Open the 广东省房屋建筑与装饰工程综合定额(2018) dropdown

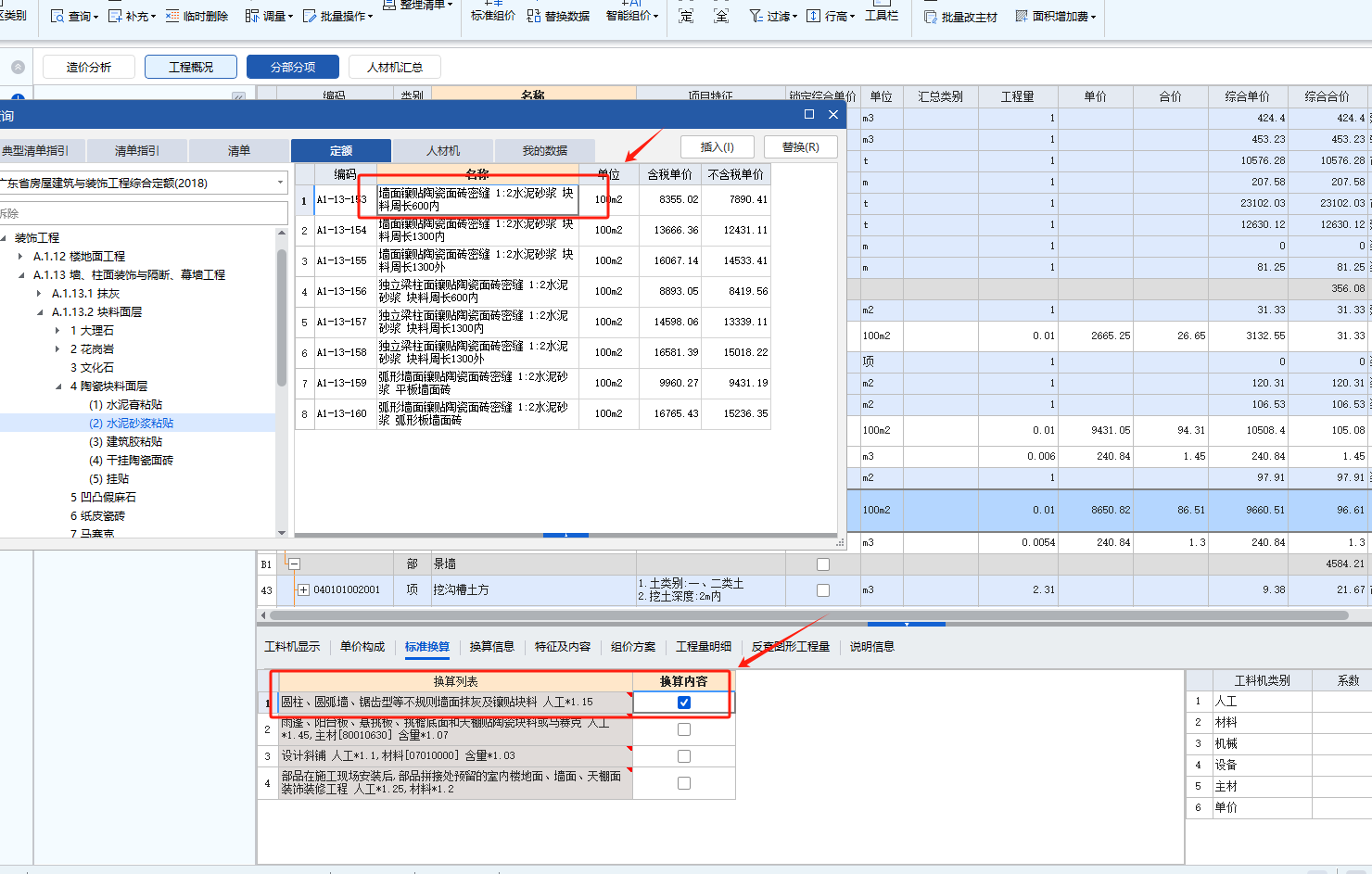pyautogui.click(x=281, y=183)
